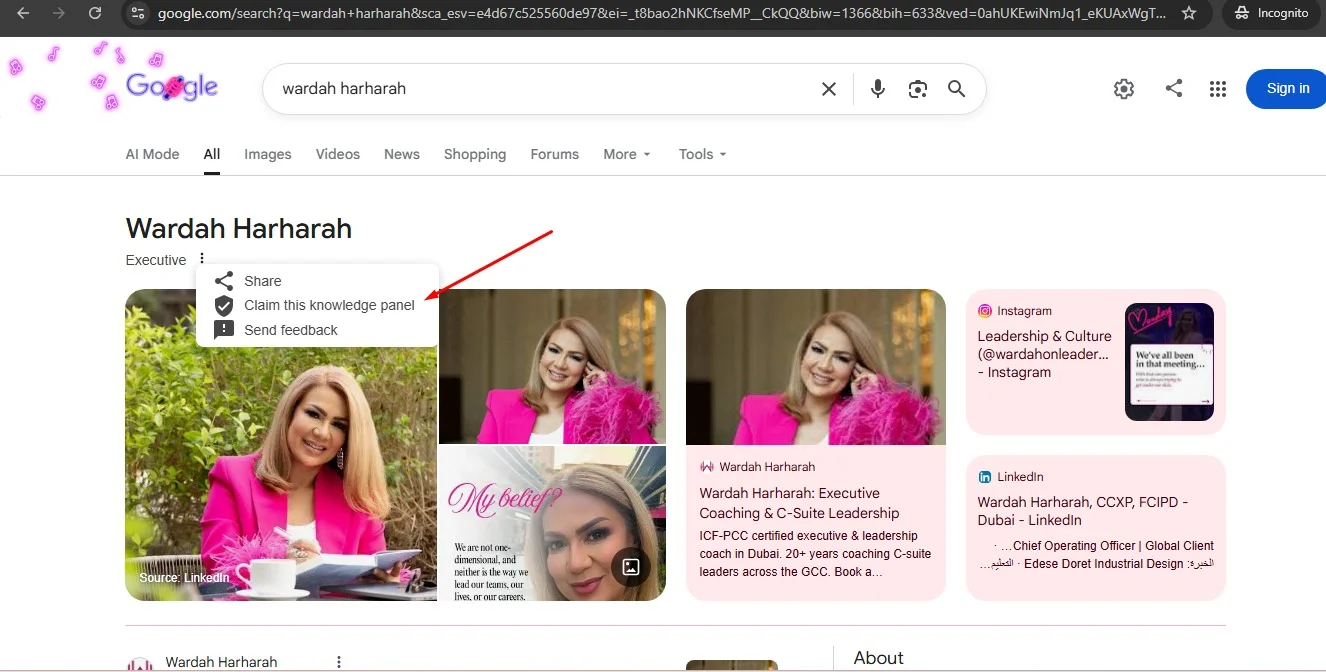Click the three-dot menu beside Executive

tap(202, 259)
